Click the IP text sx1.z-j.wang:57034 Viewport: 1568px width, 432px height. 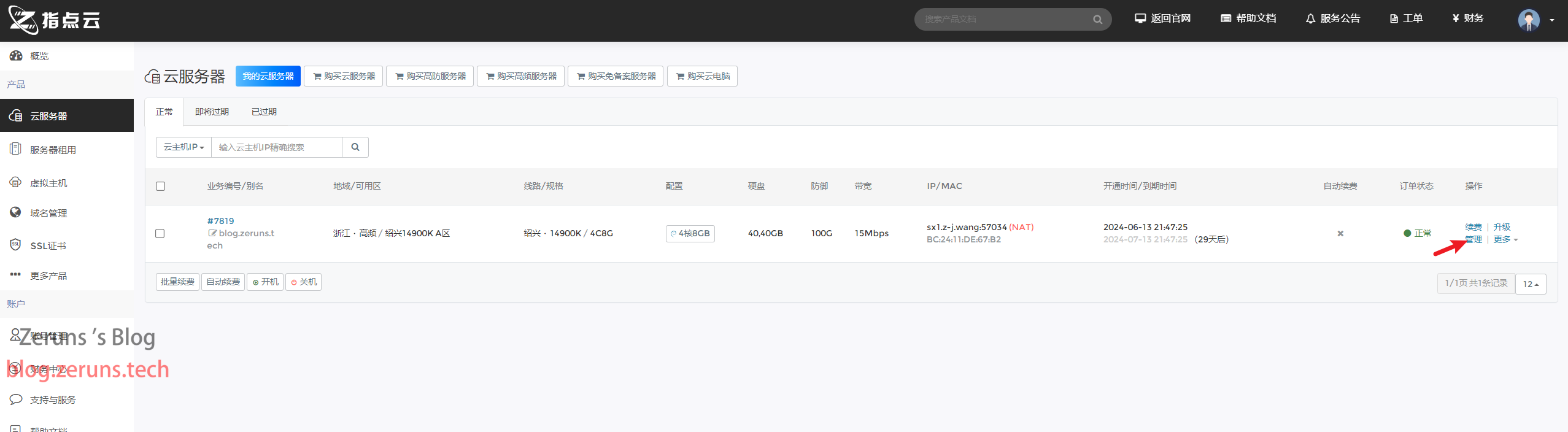pos(967,227)
